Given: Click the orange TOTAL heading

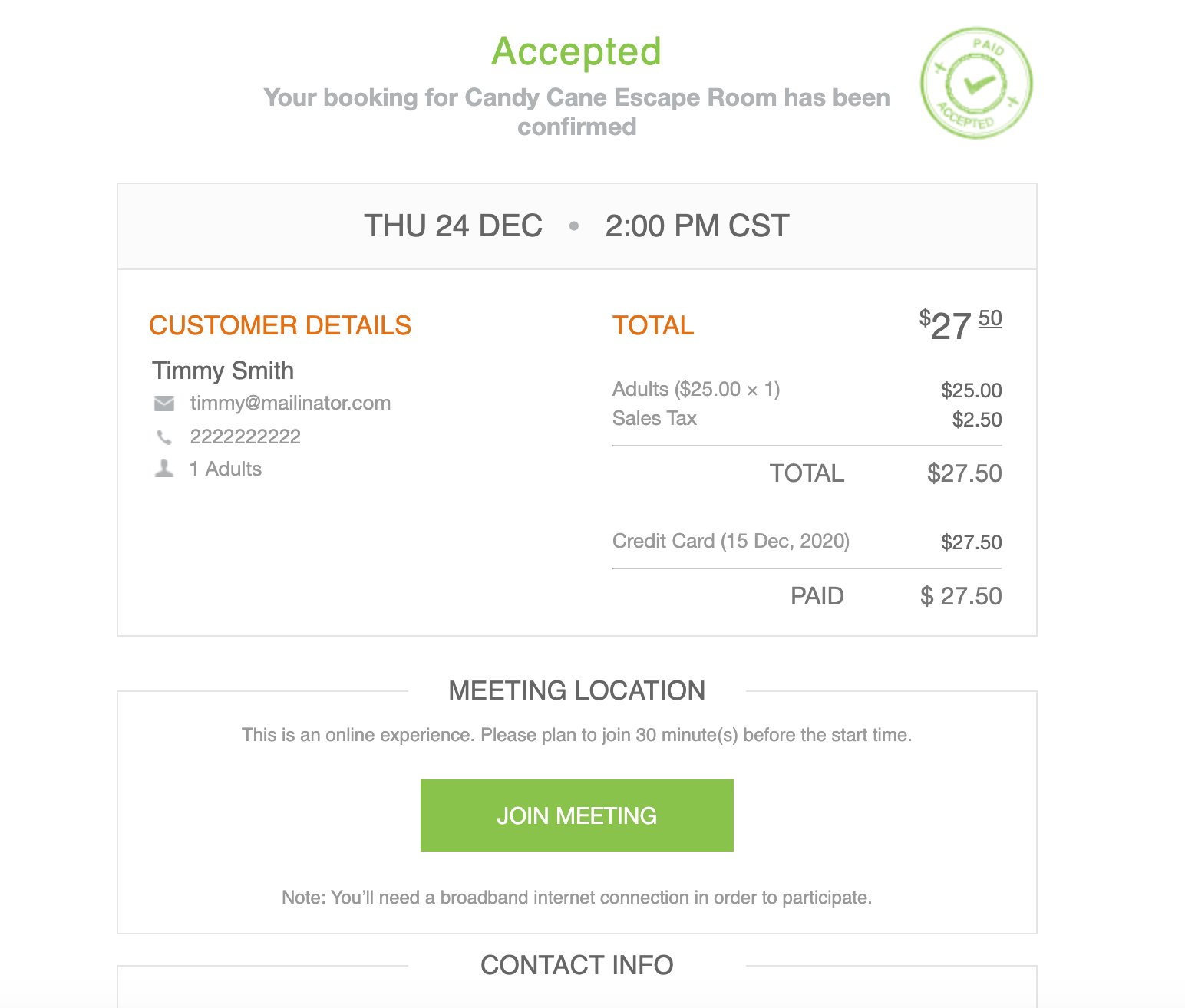Looking at the screenshot, I should point(653,325).
